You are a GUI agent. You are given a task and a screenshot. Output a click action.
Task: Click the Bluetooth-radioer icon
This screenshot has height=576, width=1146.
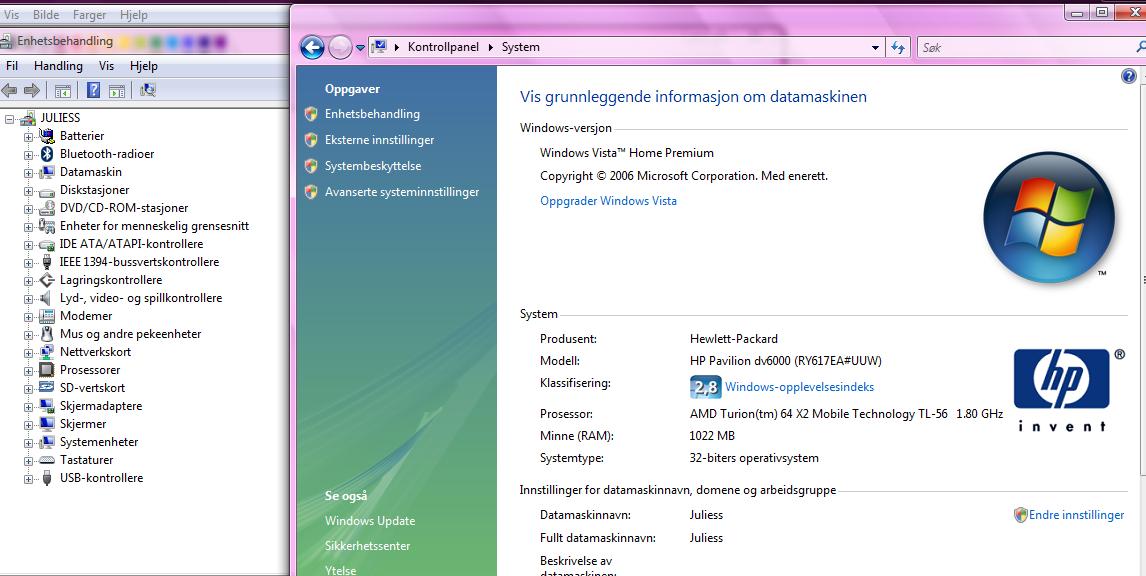[47, 154]
